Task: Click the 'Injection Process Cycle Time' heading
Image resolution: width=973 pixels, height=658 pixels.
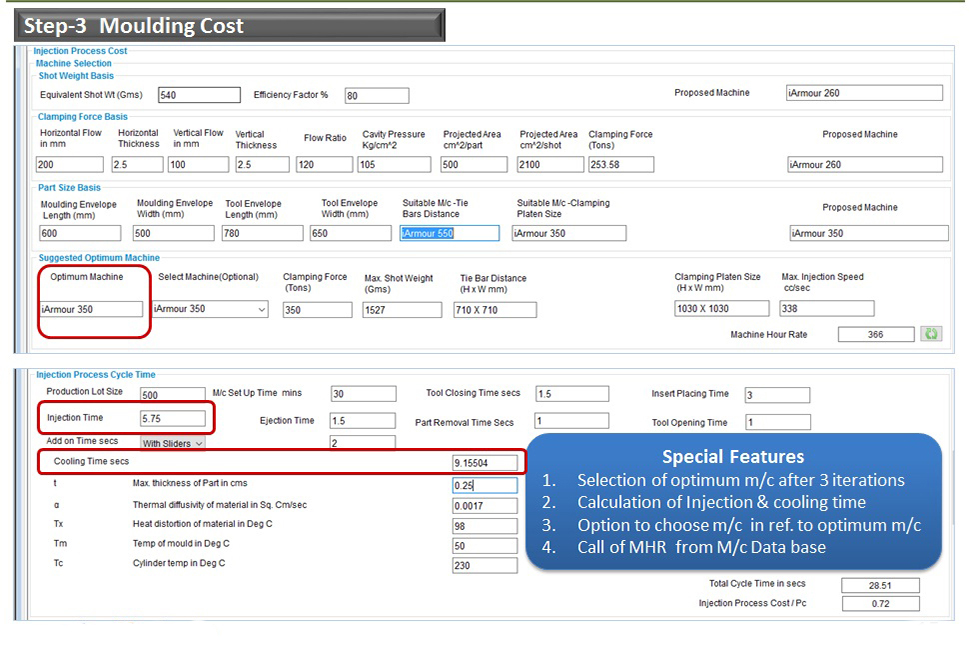Action: pyautogui.click(x=96, y=375)
